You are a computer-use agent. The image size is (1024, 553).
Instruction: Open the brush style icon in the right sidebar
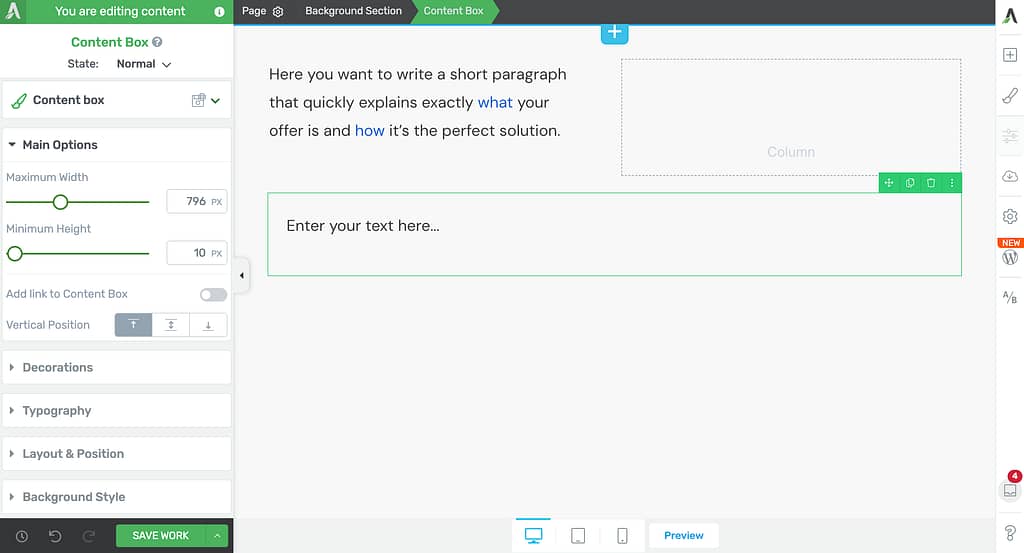pyautogui.click(x=1010, y=95)
